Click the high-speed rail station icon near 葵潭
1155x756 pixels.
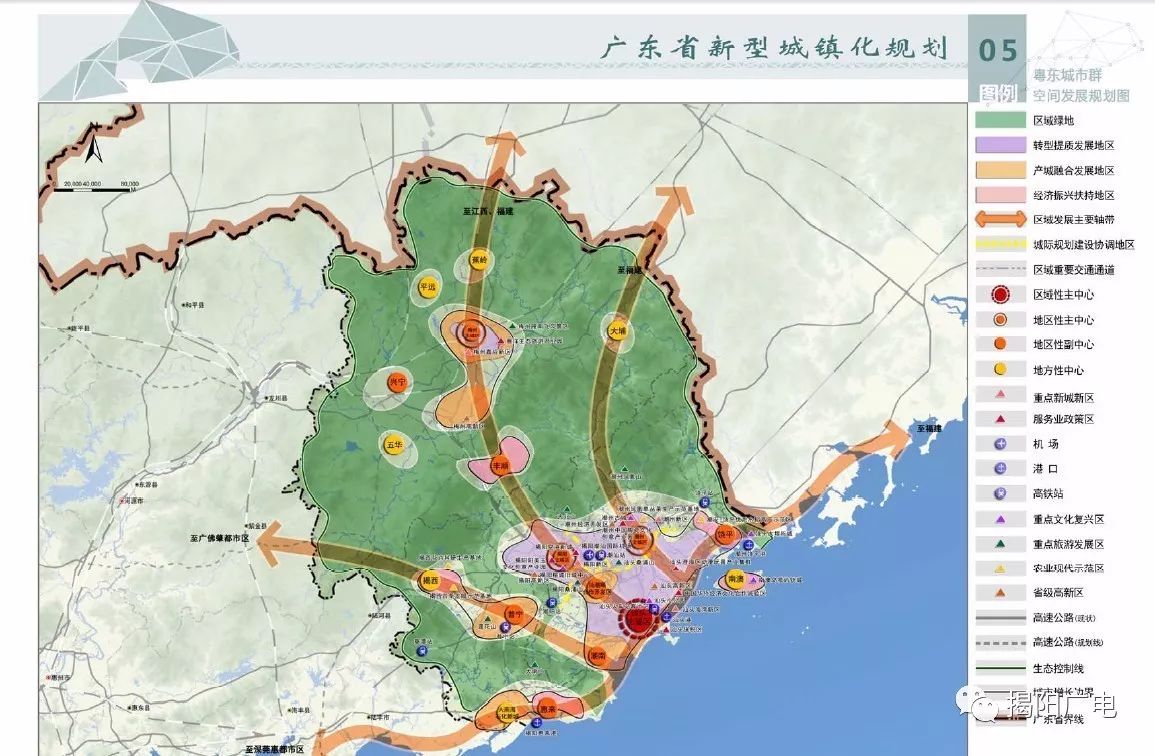pos(421,651)
